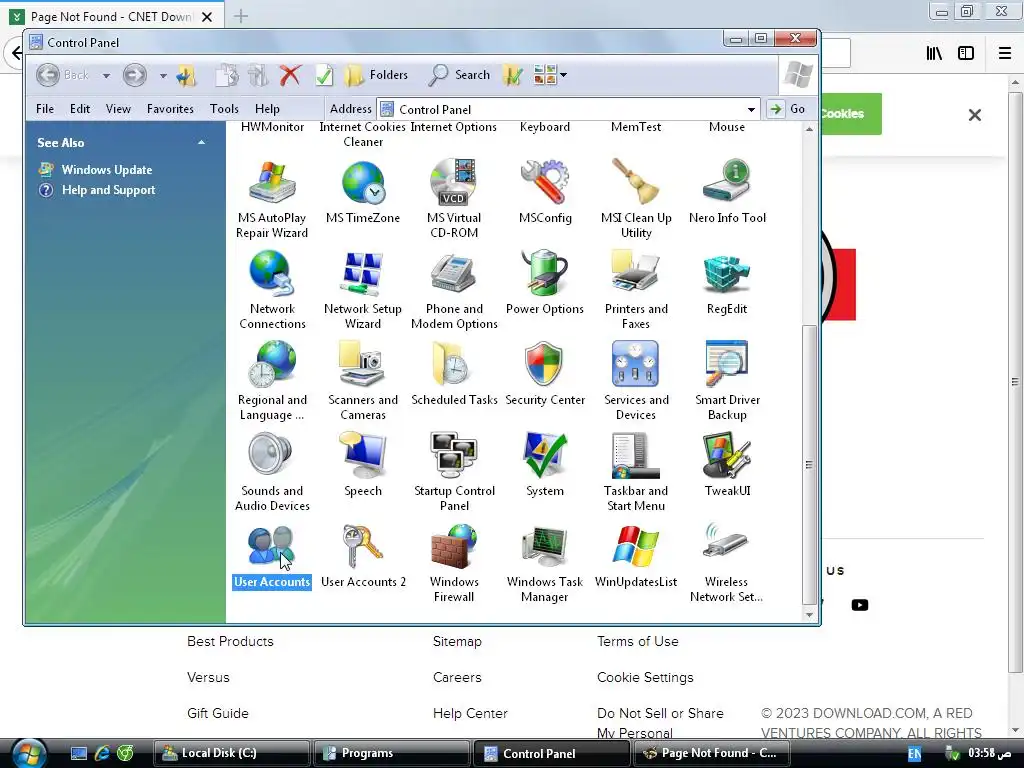Screen dimensions: 1024x768
Task: Open Printers and Faxes icon
Action: point(636,273)
